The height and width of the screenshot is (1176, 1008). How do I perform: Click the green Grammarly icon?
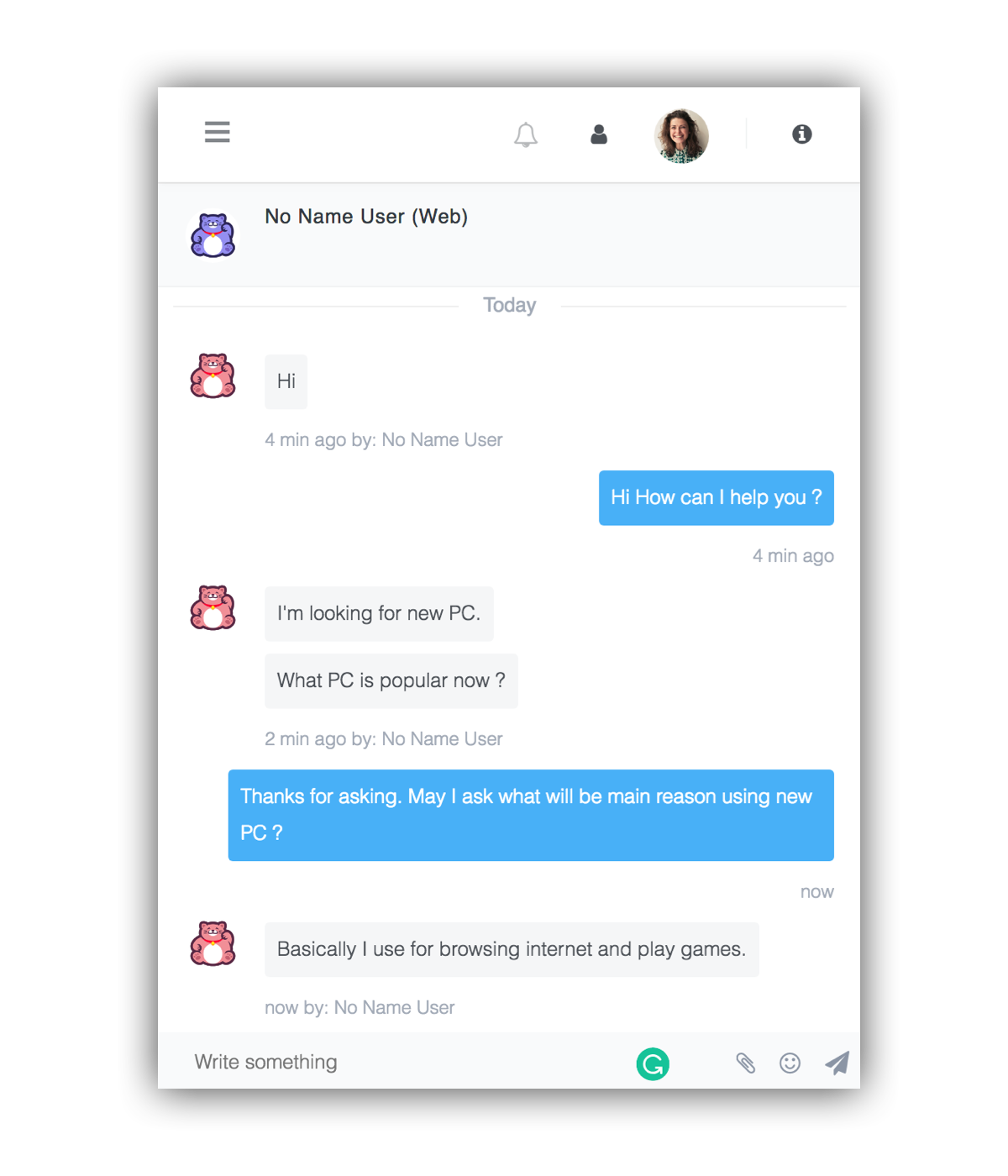653,1063
